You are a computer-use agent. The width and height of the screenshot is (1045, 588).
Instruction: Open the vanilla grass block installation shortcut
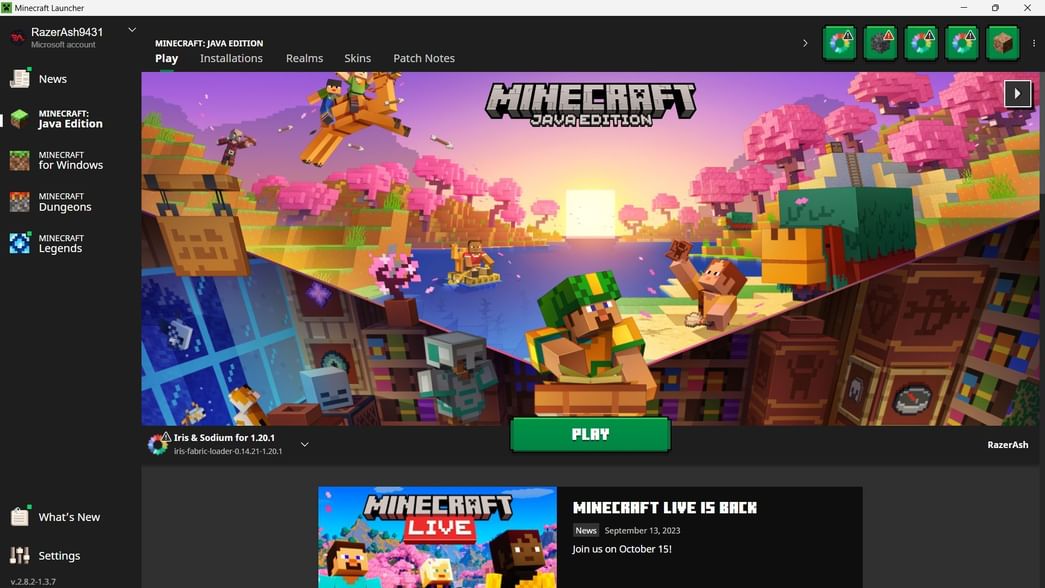[x=1002, y=42]
